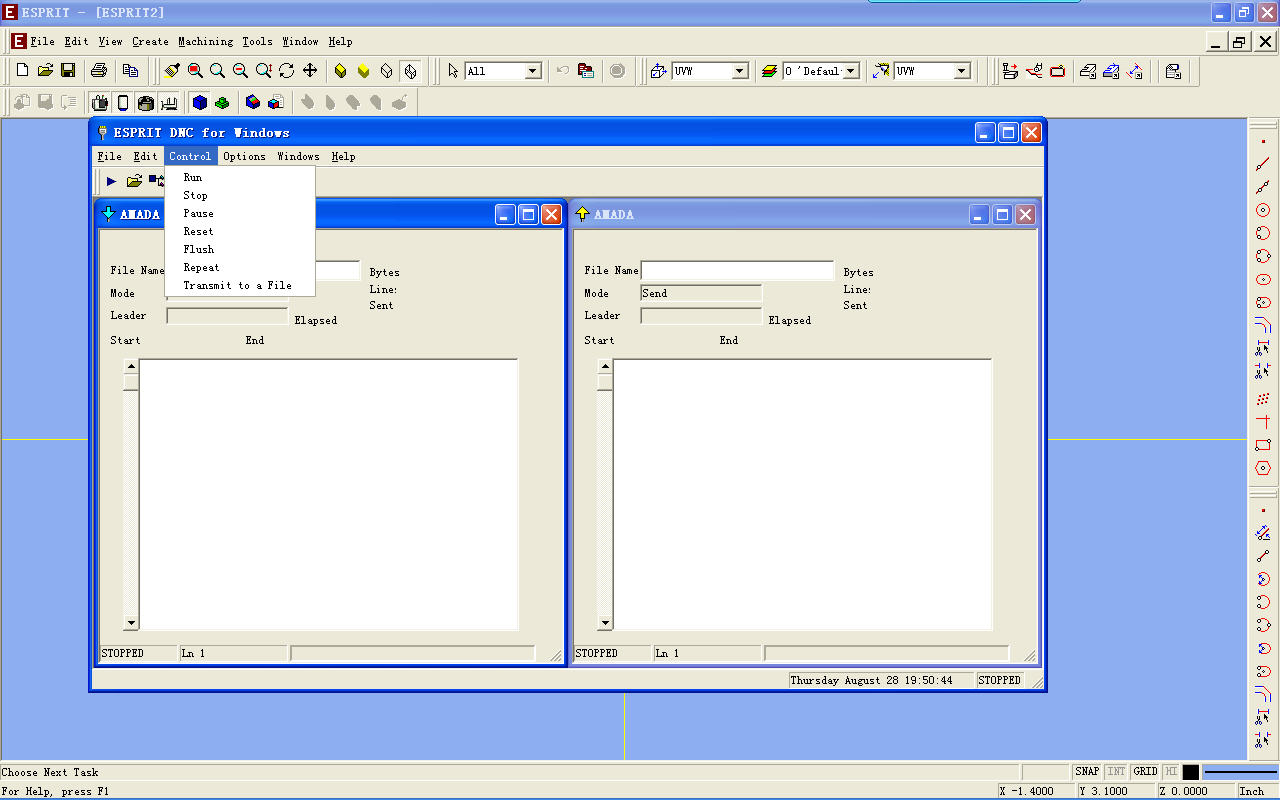
Task: Toggle SNAP mode in status bar
Action: tap(1087, 772)
